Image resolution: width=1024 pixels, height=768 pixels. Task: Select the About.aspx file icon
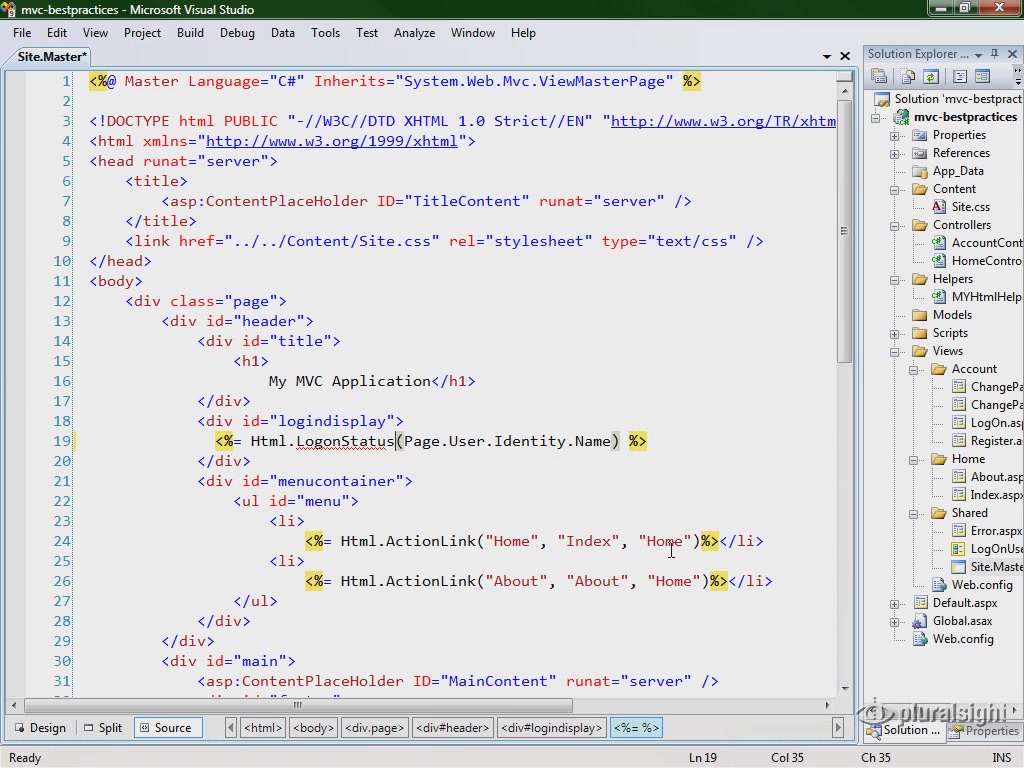(x=959, y=477)
